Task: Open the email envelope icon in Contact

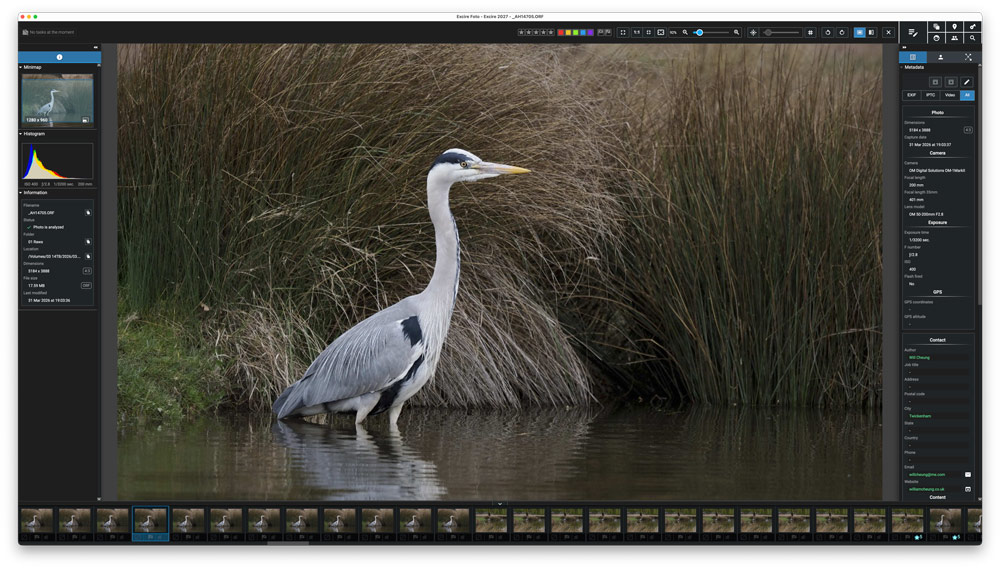Action: click(967, 475)
